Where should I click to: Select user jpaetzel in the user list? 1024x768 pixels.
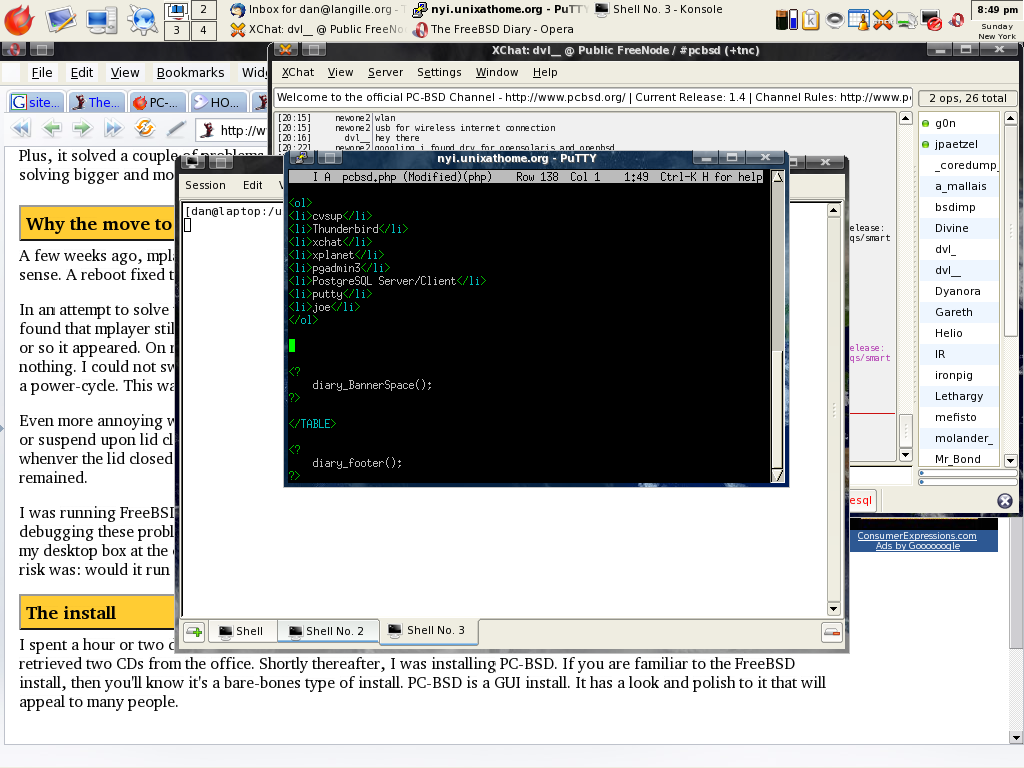(959, 144)
